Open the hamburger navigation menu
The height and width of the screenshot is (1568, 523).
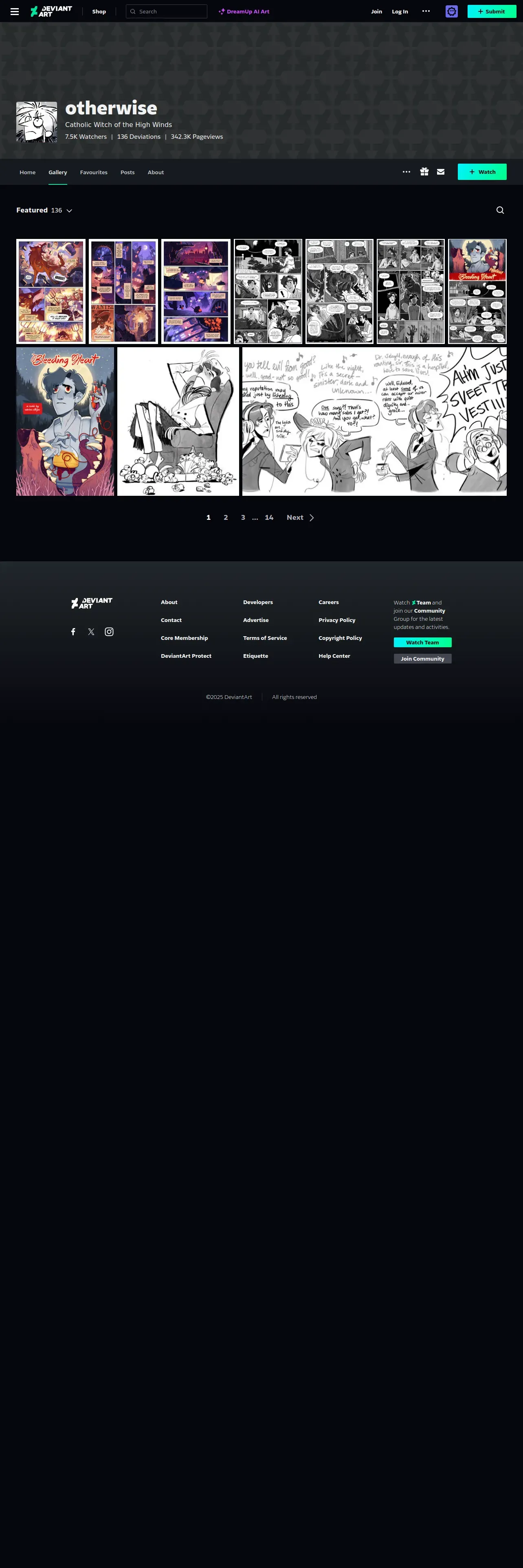(15, 11)
